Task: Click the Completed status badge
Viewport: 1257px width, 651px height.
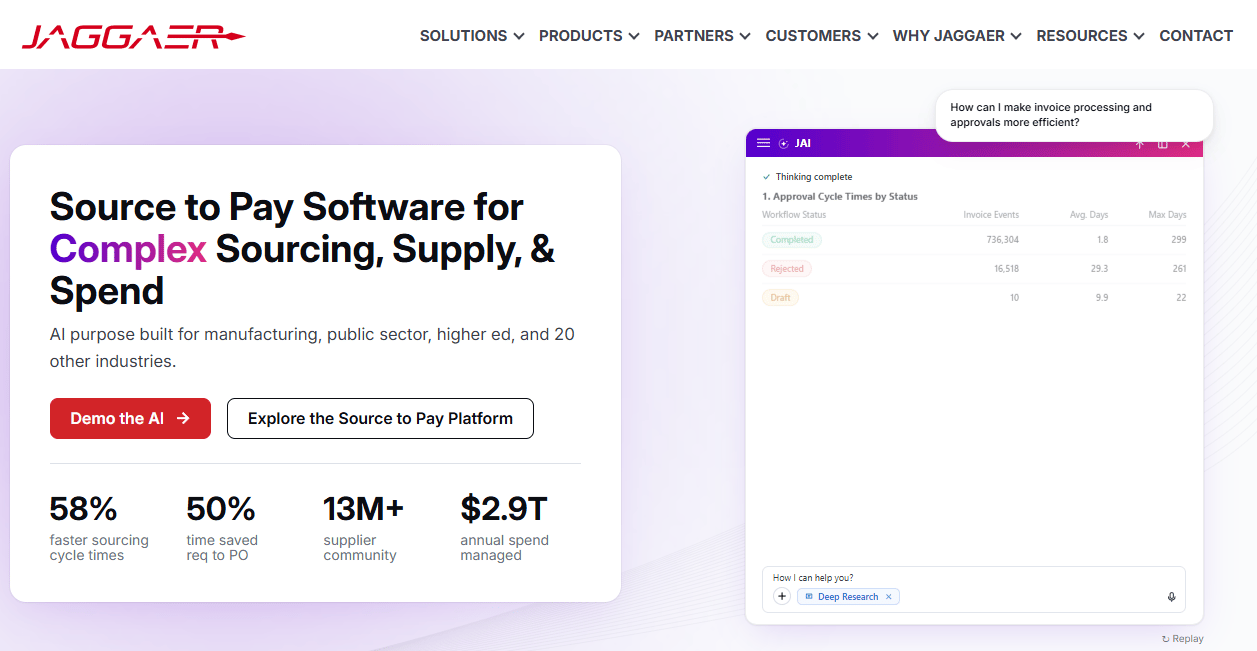Action: [792, 240]
